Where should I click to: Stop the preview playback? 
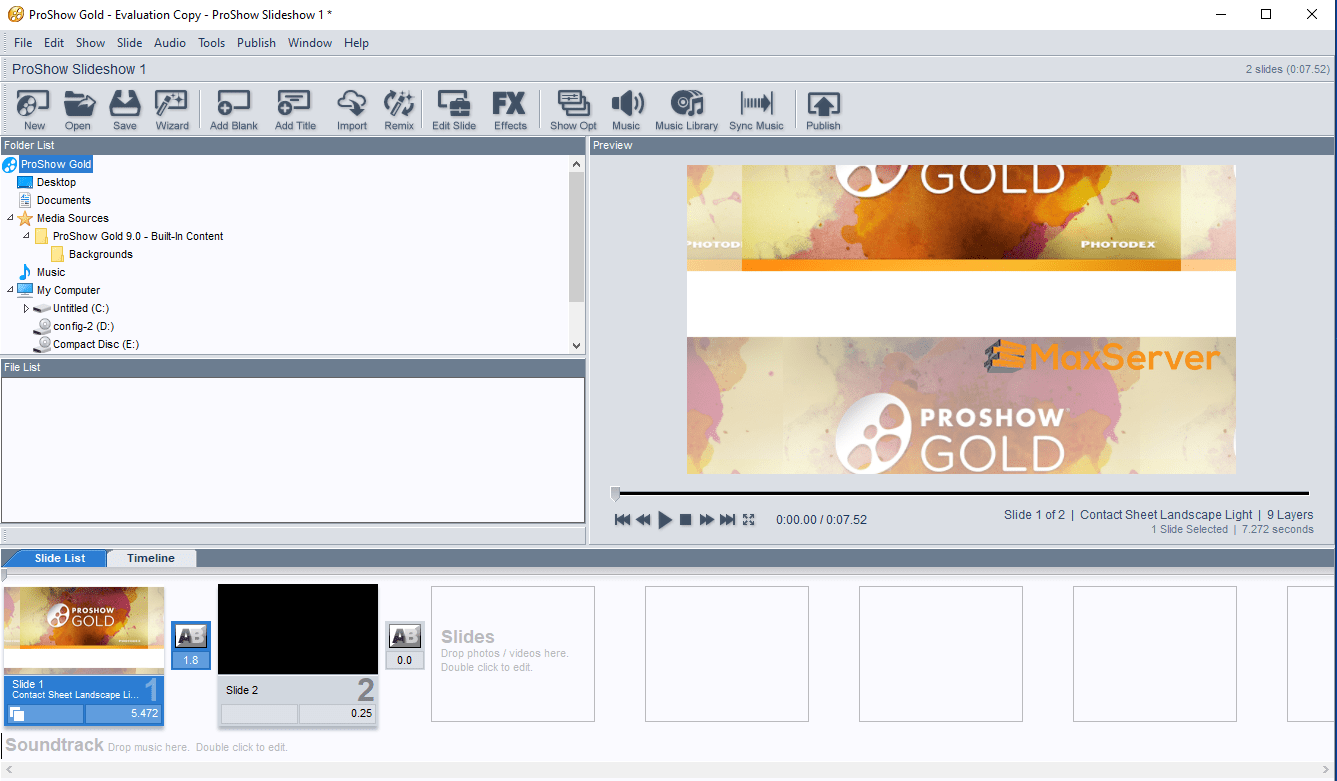(x=685, y=520)
